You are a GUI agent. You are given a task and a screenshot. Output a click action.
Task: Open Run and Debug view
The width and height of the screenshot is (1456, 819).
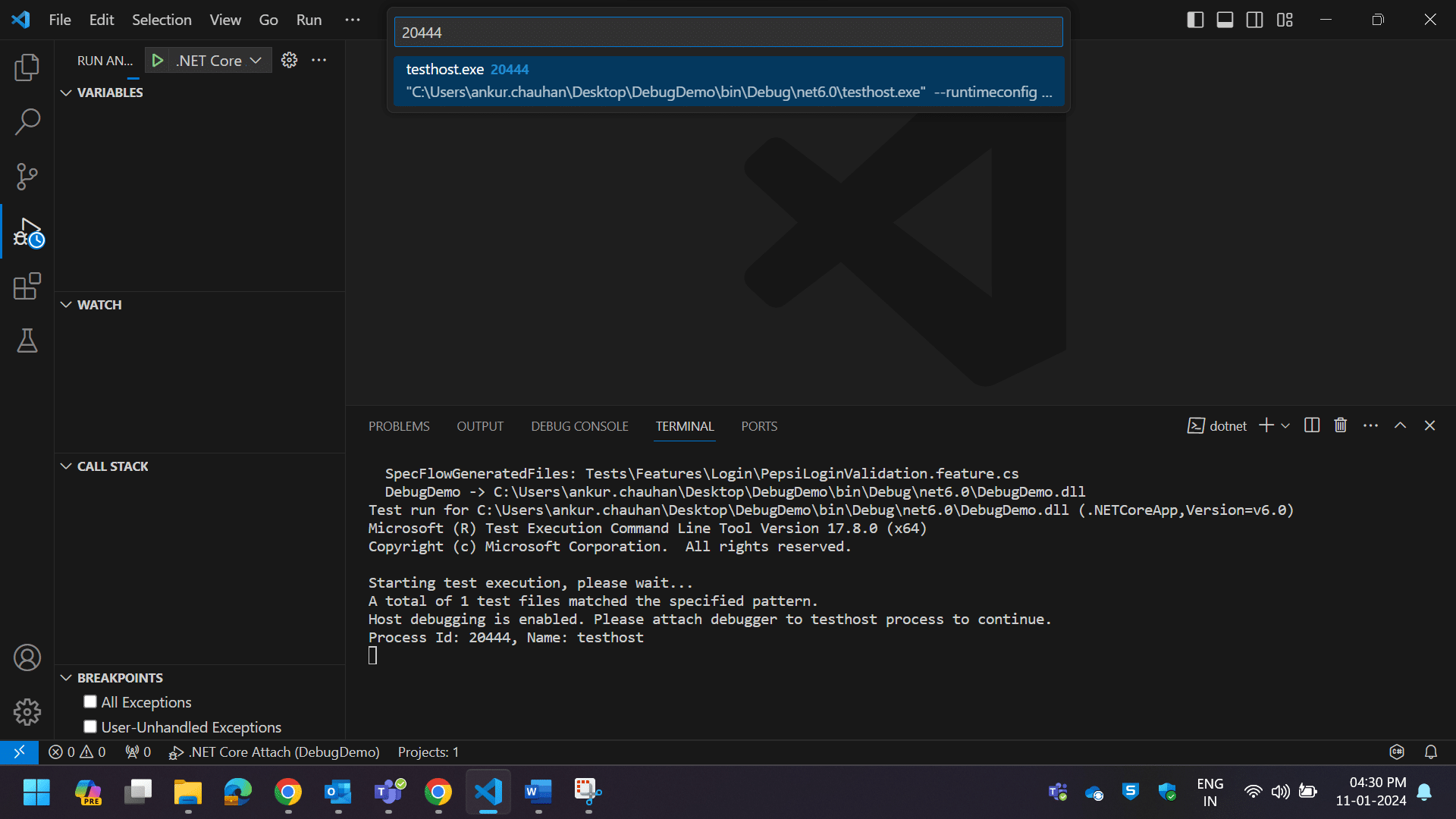pos(28,232)
